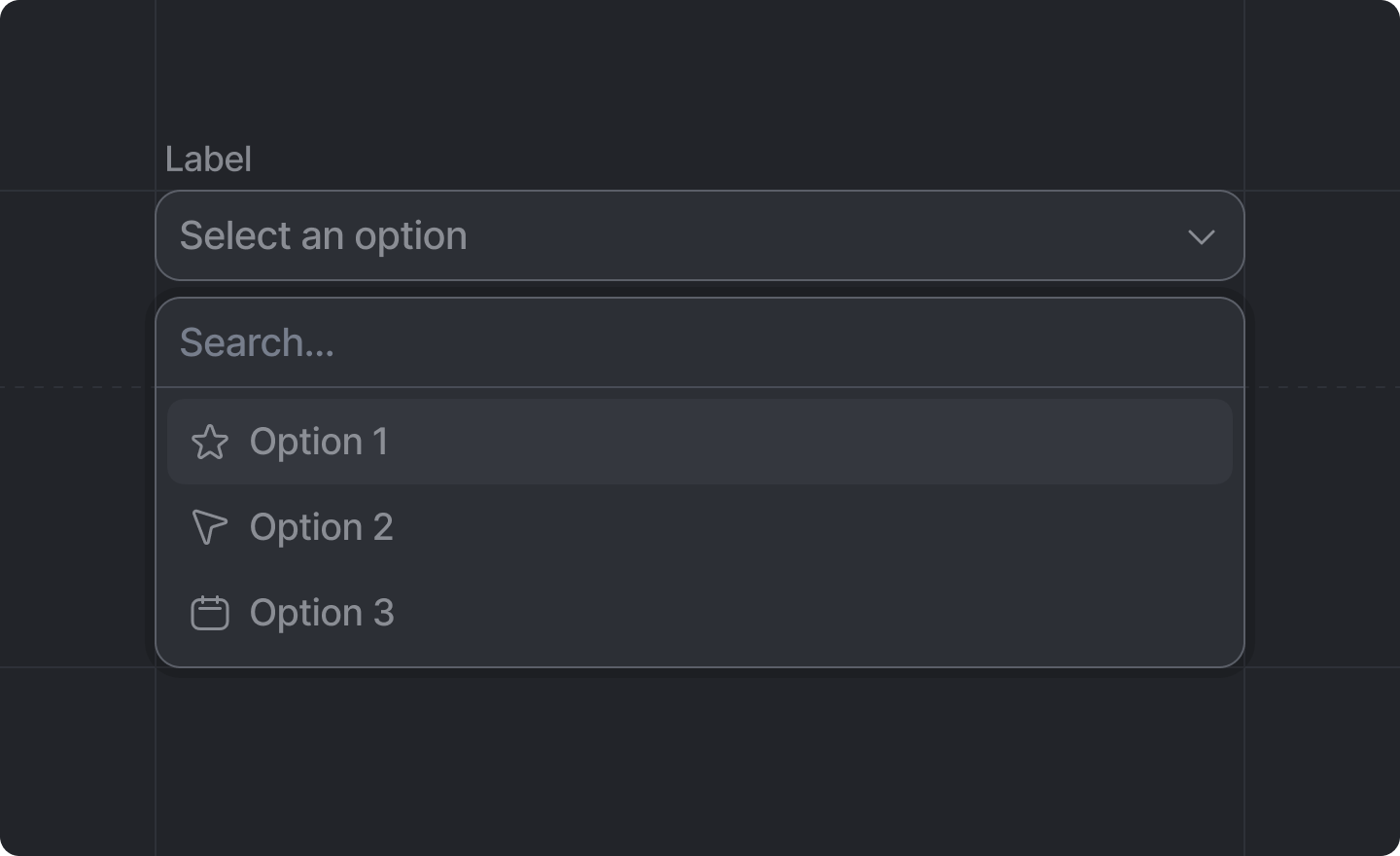Choose Option 1 from the list
This screenshot has height=856, width=1400.
pyautogui.click(x=699, y=442)
